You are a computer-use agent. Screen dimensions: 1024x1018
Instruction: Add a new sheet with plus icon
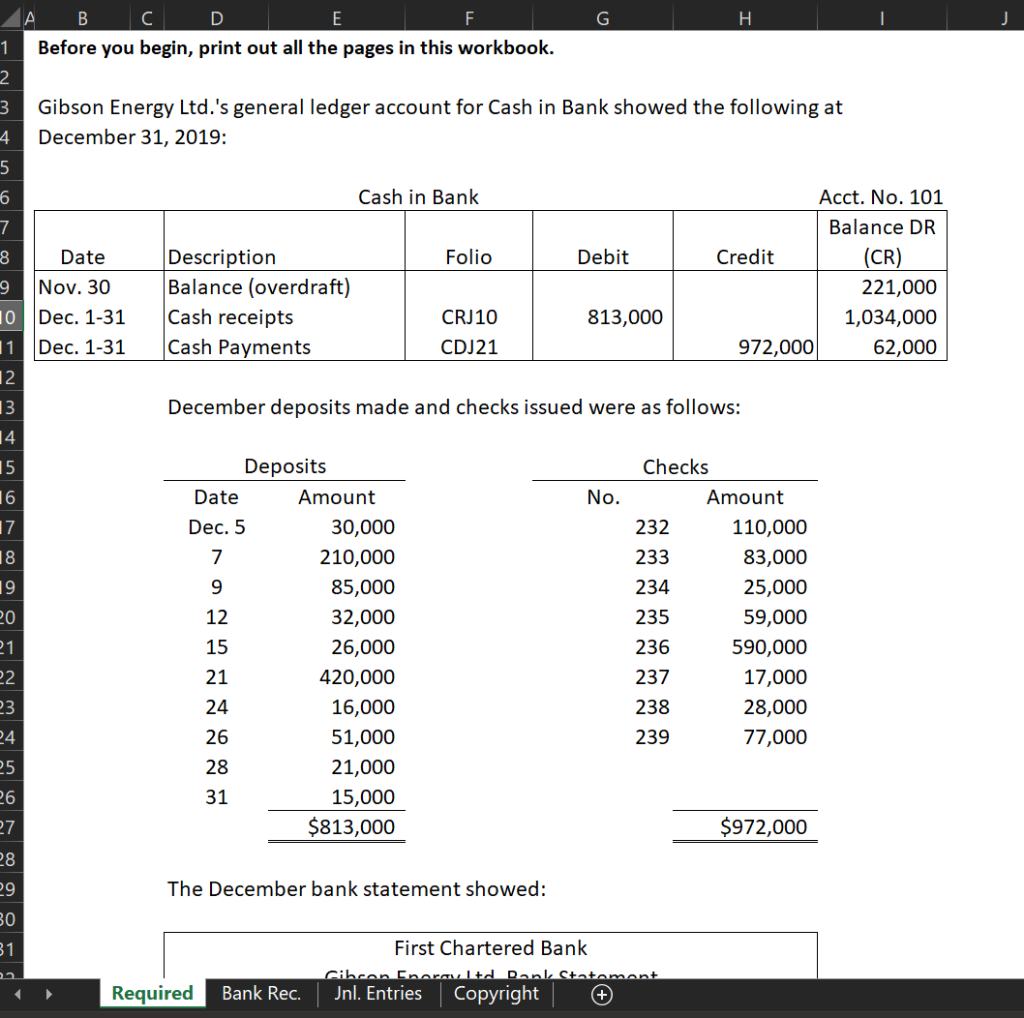[601, 994]
